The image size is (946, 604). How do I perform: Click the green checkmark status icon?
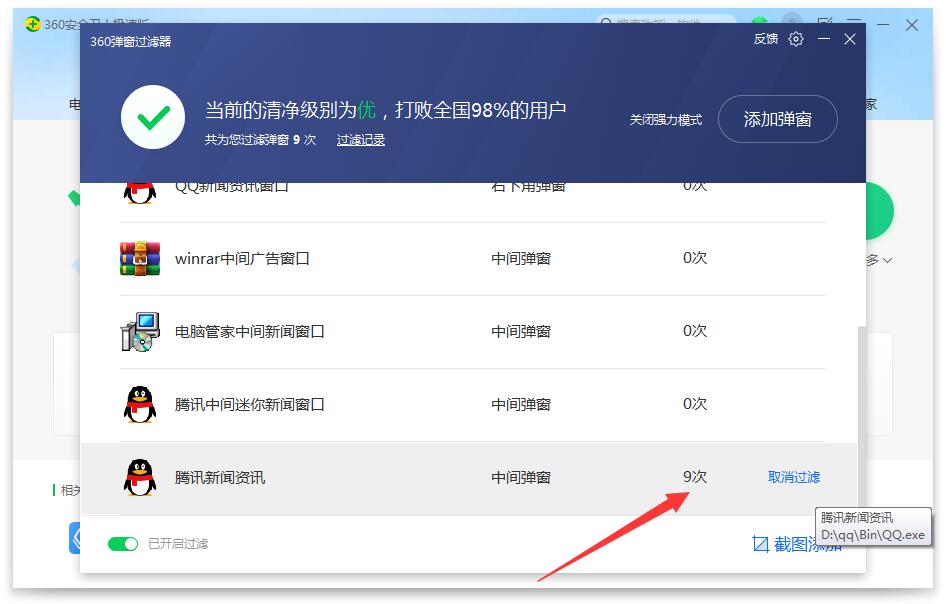click(x=153, y=117)
